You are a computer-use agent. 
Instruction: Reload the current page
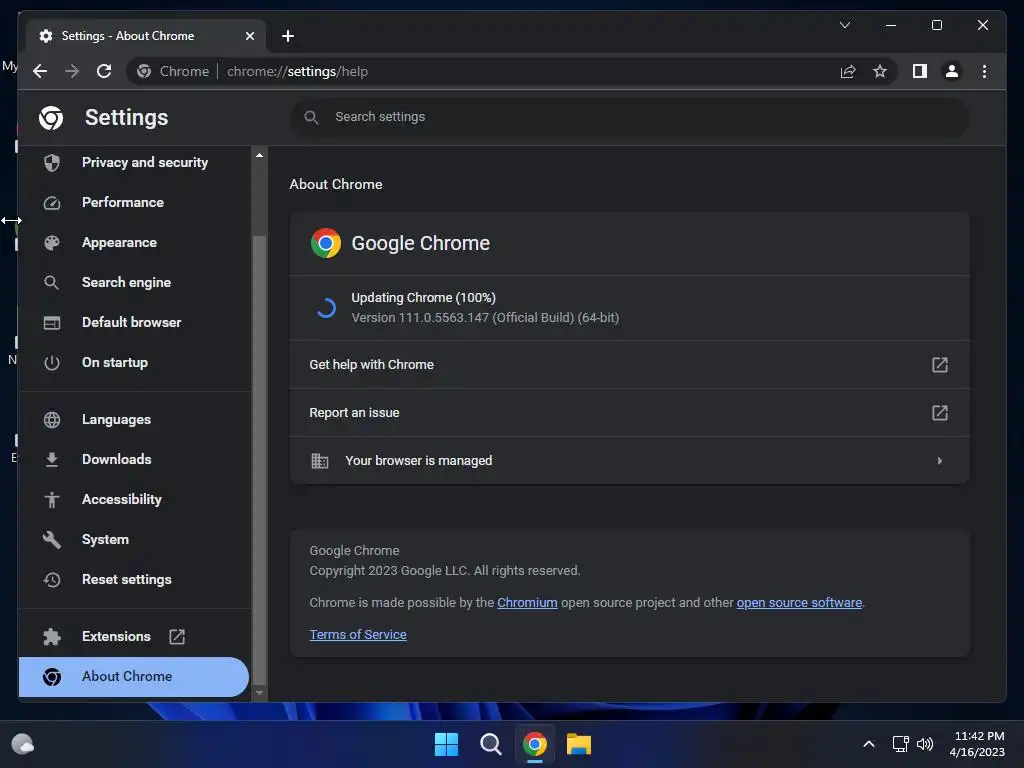click(x=104, y=71)
